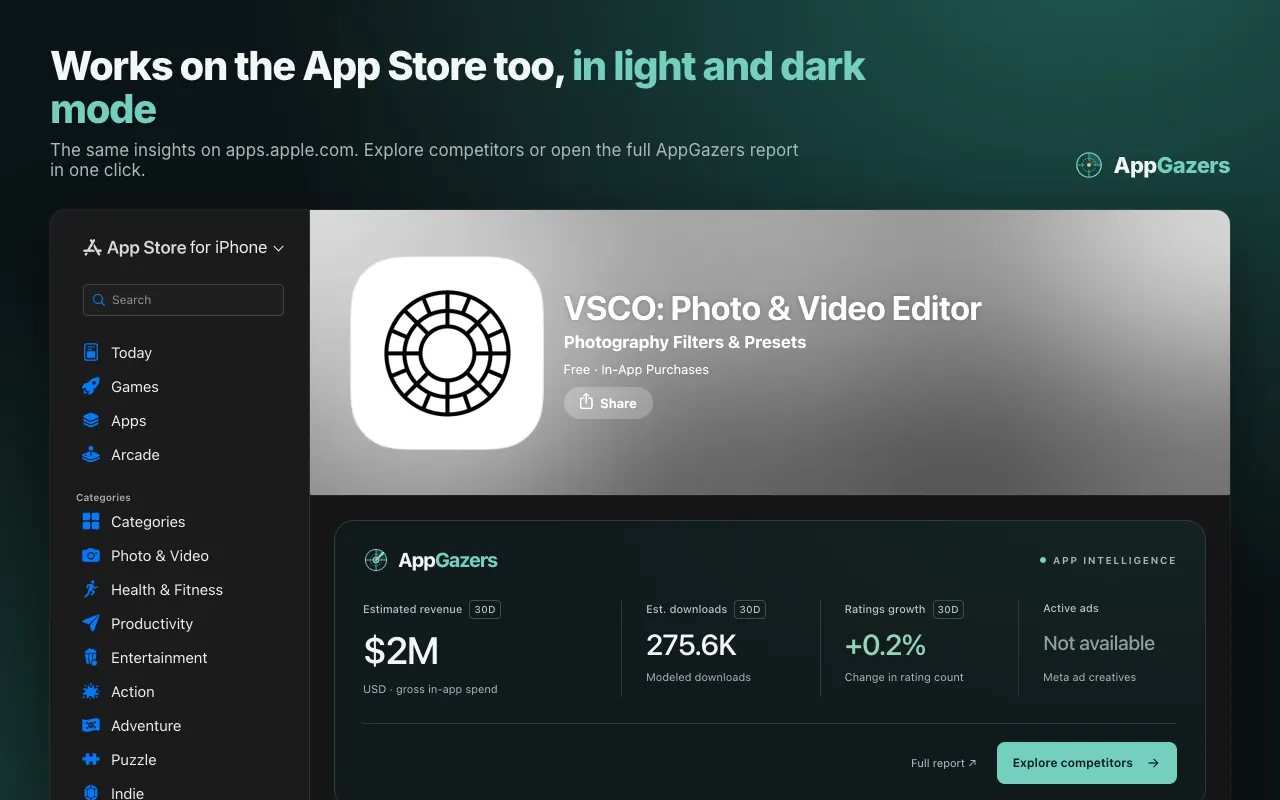This screenshot has height=800, width=1280.
Task: Click the Arcade joystick icon
Action: 91,454
